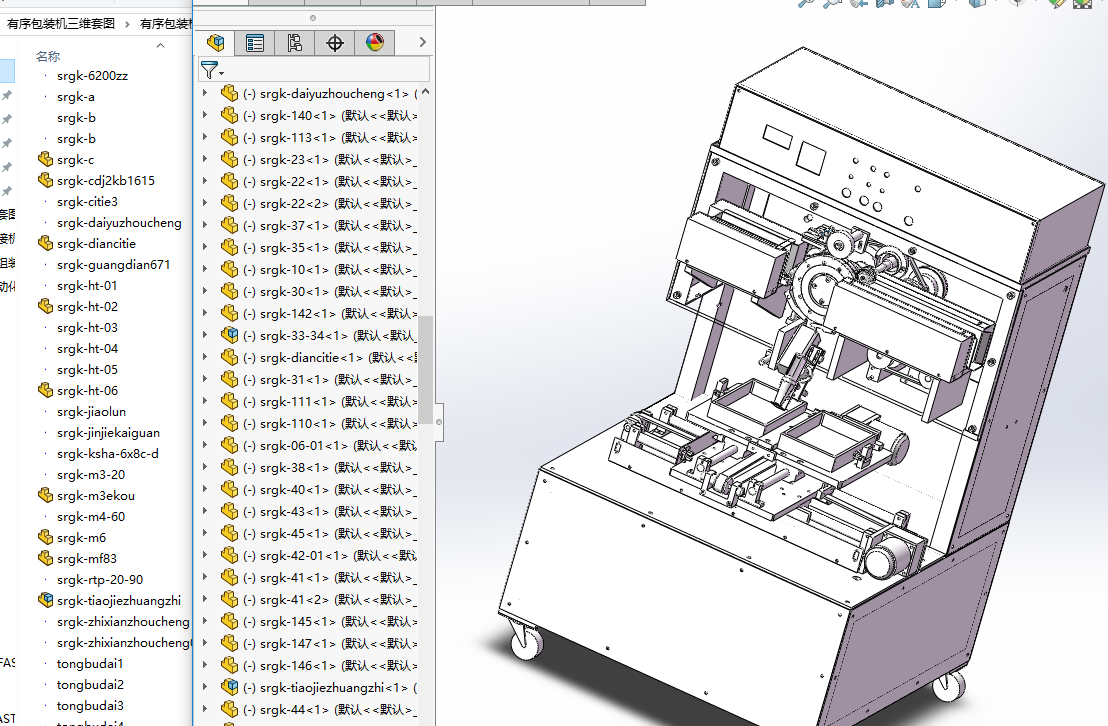
Task: Open the FeatureManager design tree tab
Action: pos(215,42)
